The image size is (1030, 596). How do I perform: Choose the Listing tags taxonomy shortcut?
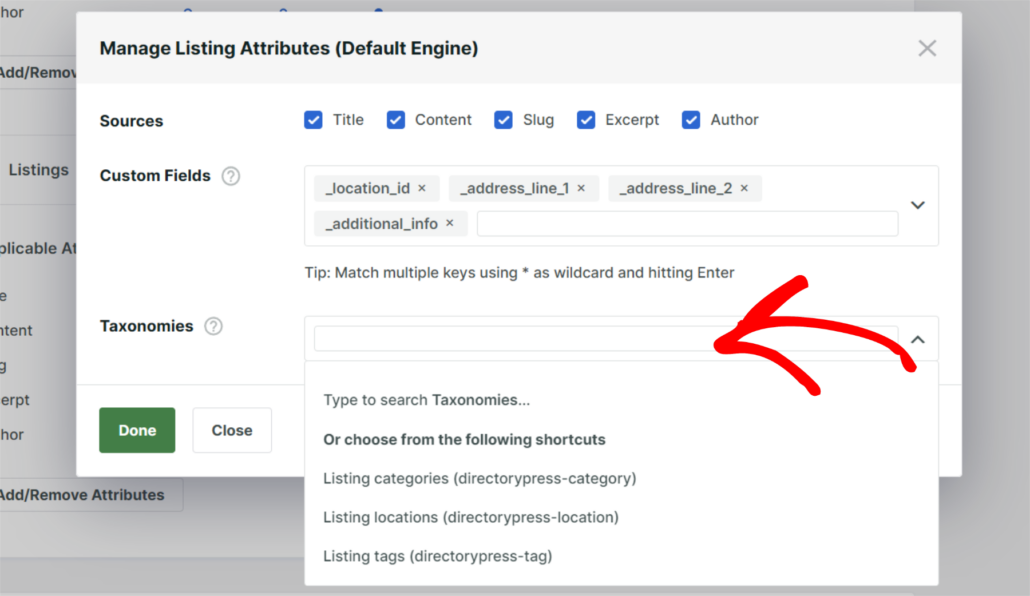coord(437,556)
